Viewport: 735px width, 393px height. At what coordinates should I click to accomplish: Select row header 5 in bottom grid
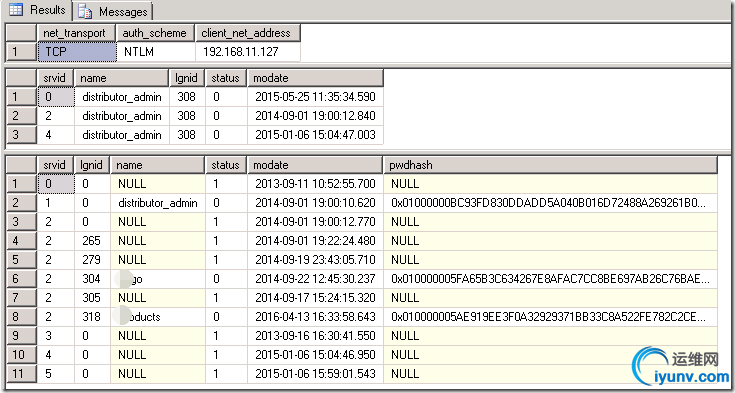pos(22,259)
